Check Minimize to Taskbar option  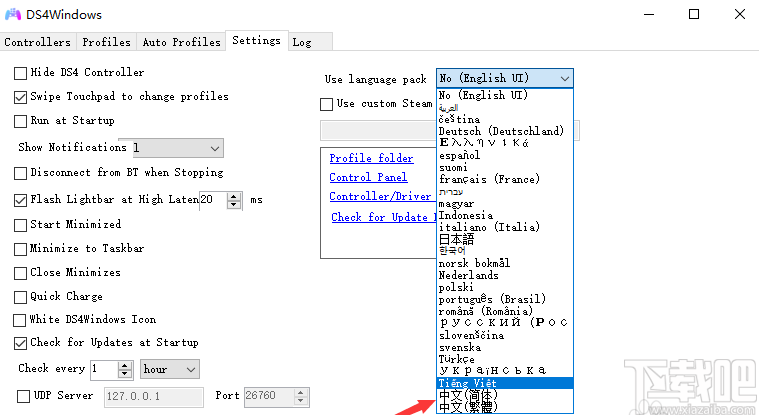[x=20, y=249]
